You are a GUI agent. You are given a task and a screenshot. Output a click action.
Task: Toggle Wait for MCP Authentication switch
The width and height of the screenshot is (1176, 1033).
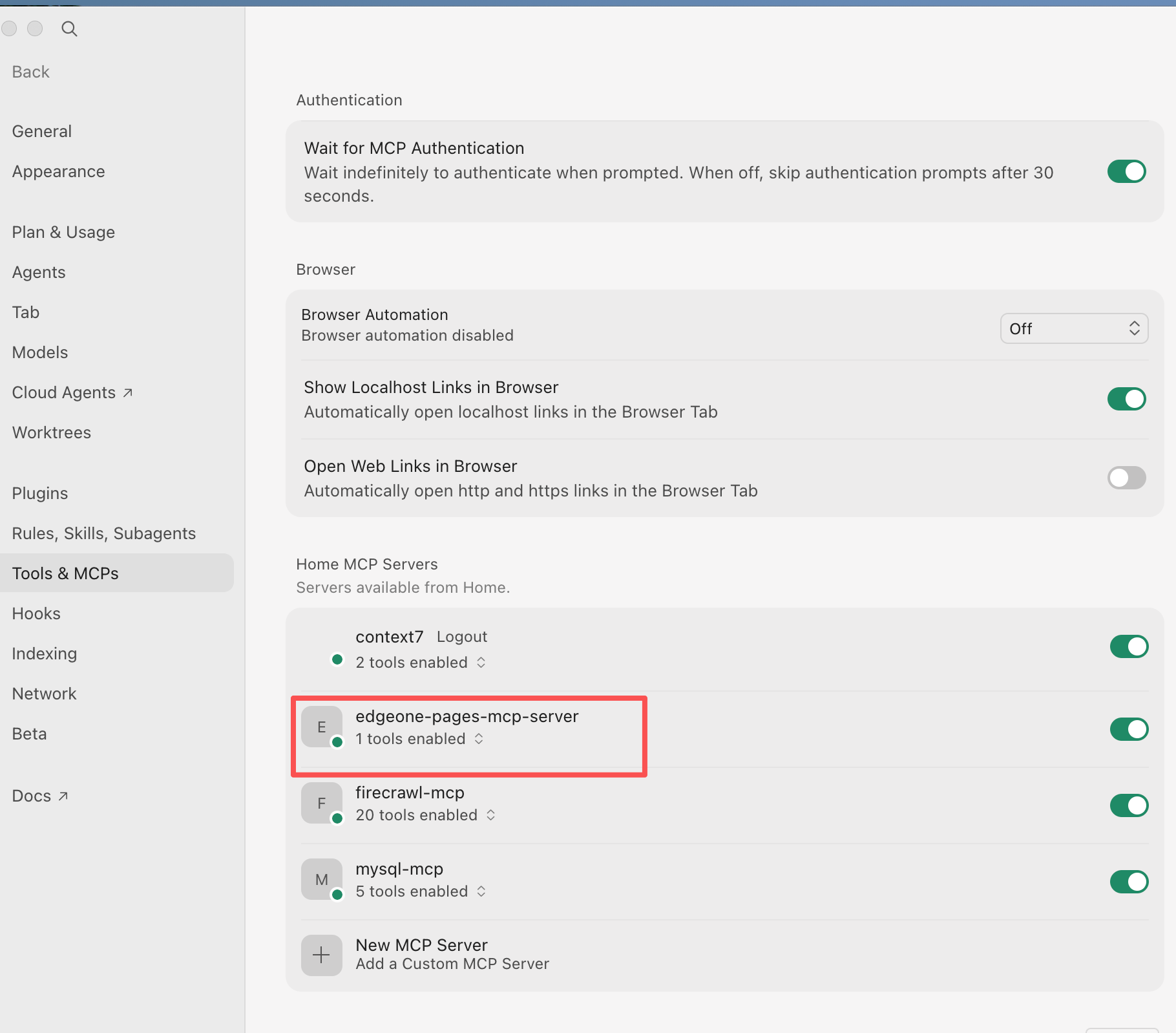point(1126,171)
